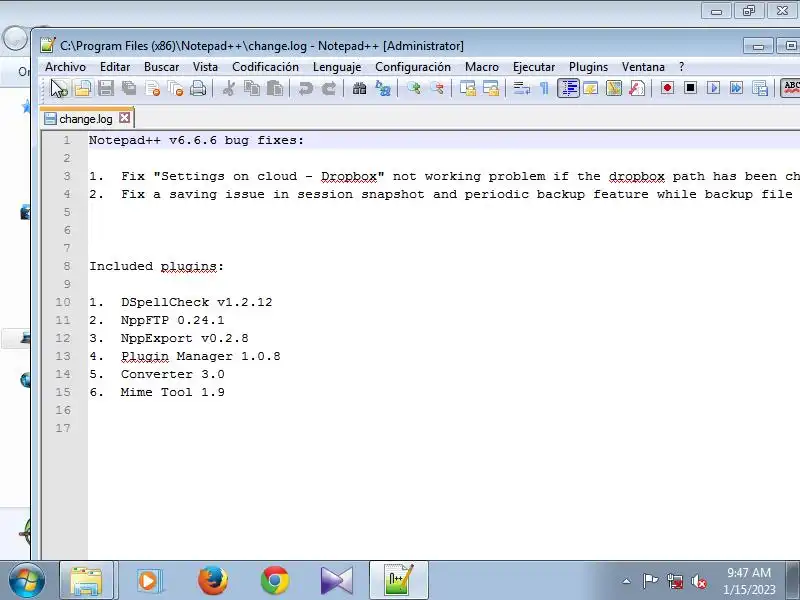This screenshot has height=600, width=800.
Task: Open the Editar menu
Action: (115, 67)
